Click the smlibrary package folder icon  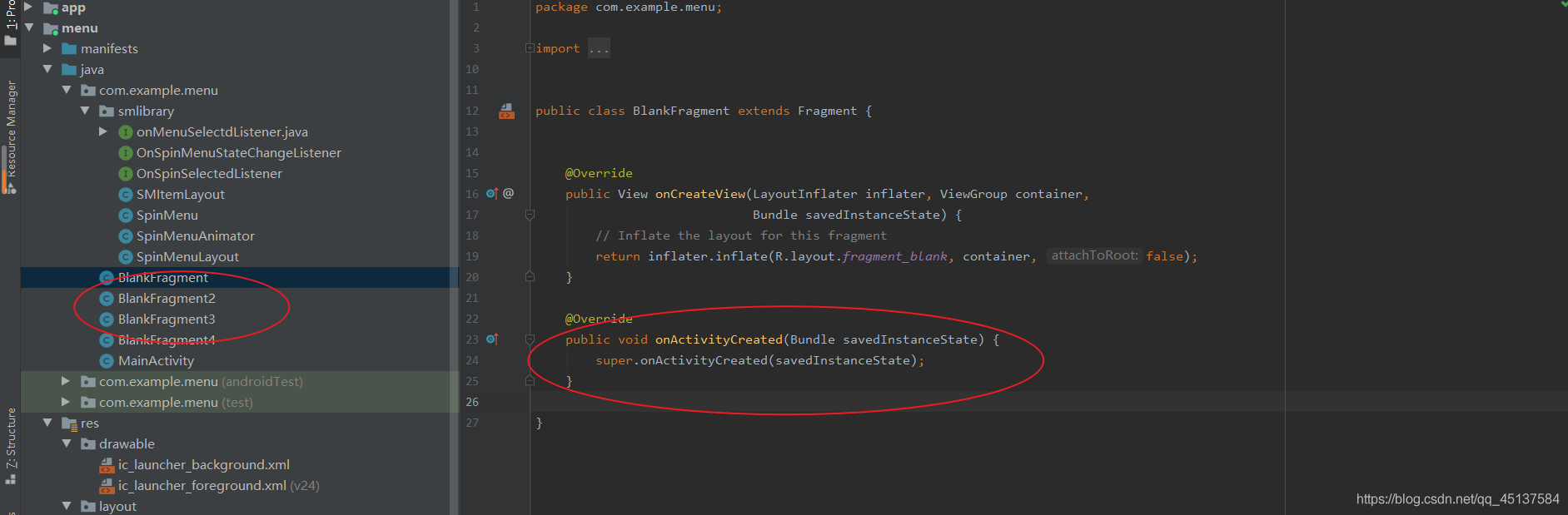(x=107, y=111)
